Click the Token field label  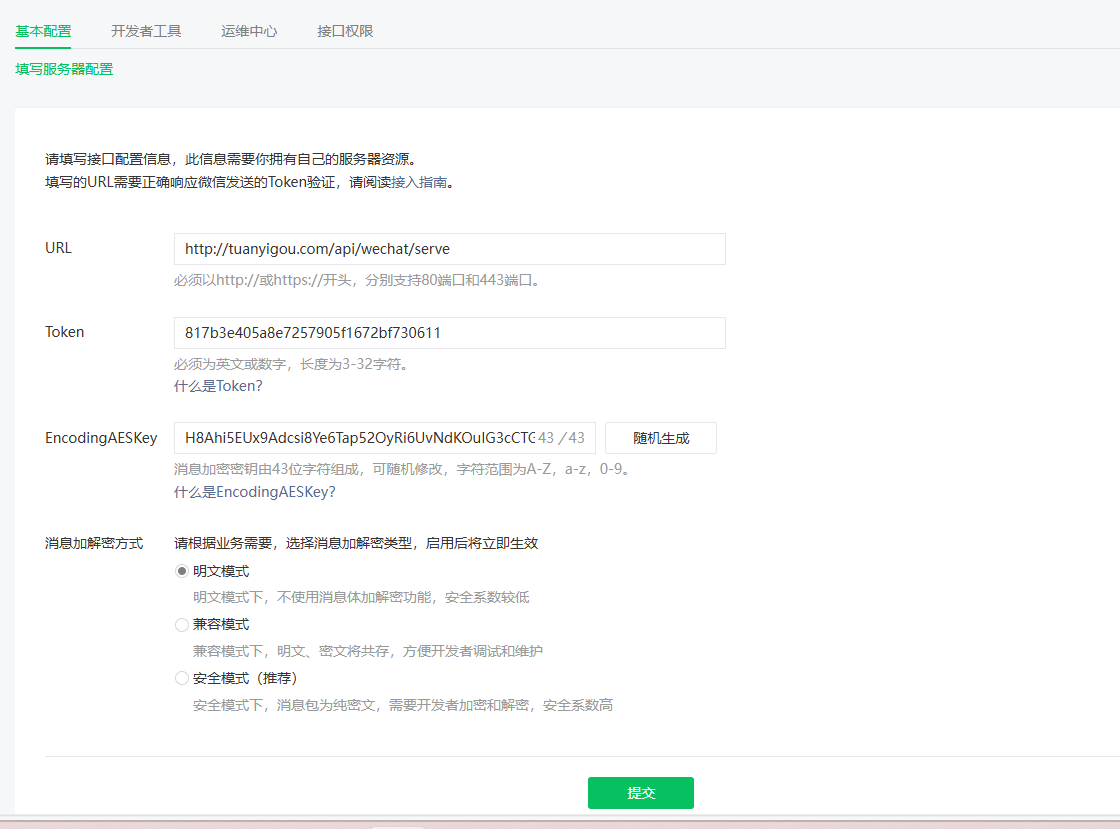(x=64, y=332)
